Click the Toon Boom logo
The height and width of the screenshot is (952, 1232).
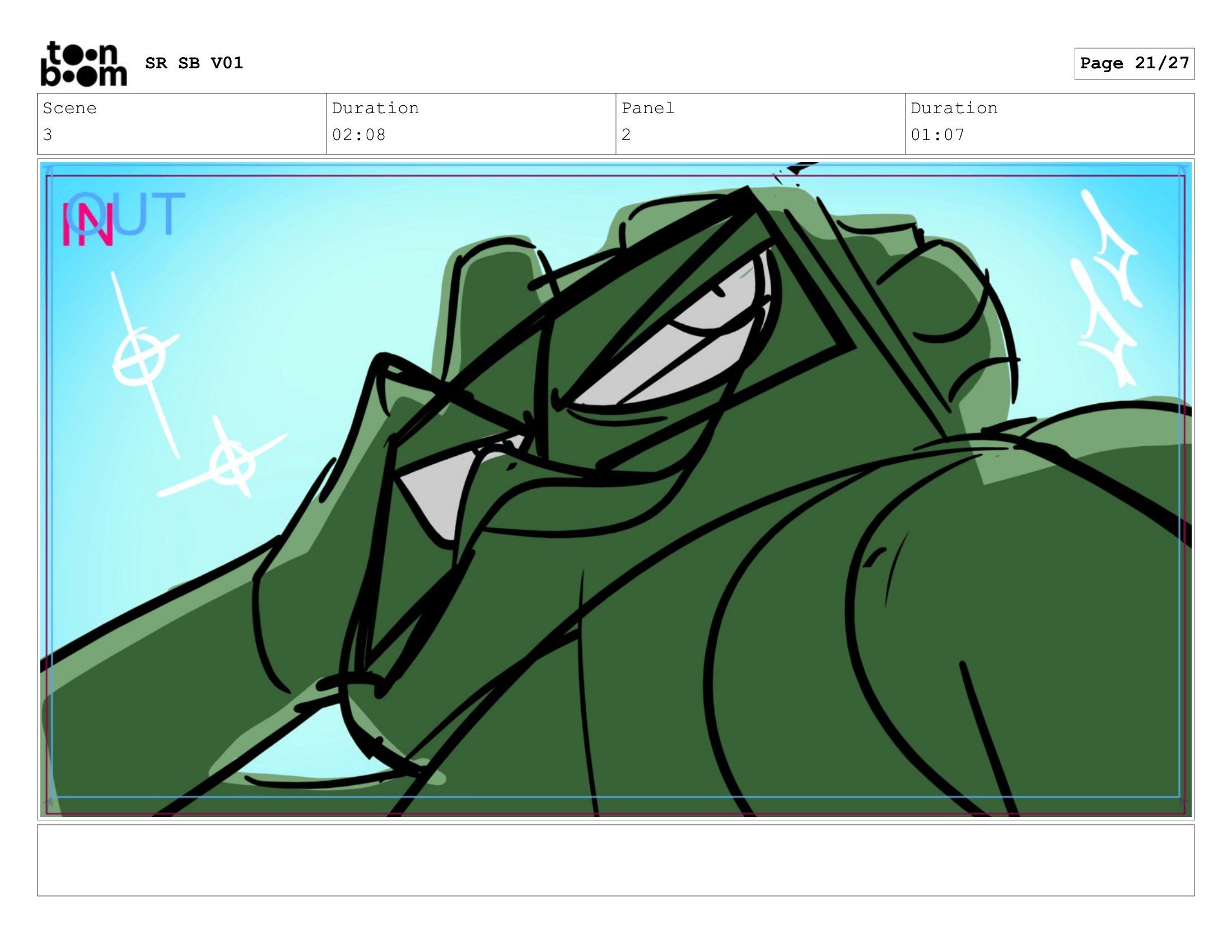point(83,64)
